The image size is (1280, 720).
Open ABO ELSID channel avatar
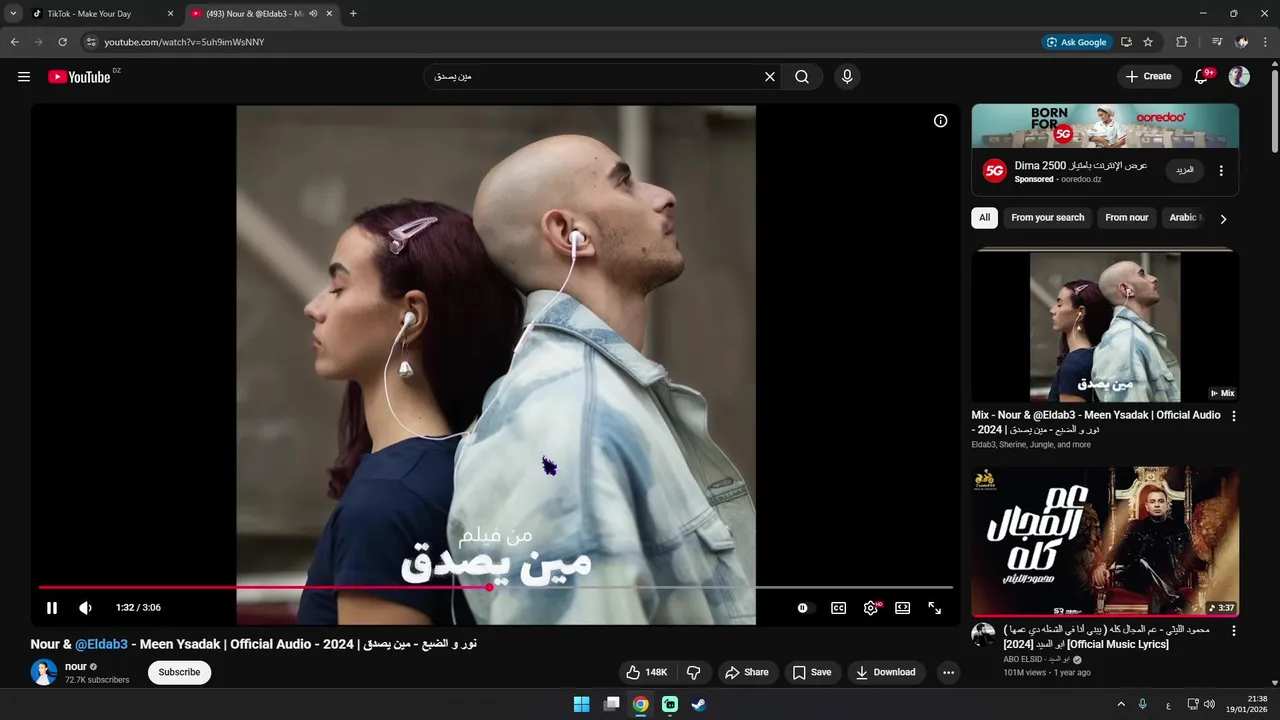coord(984,635)
